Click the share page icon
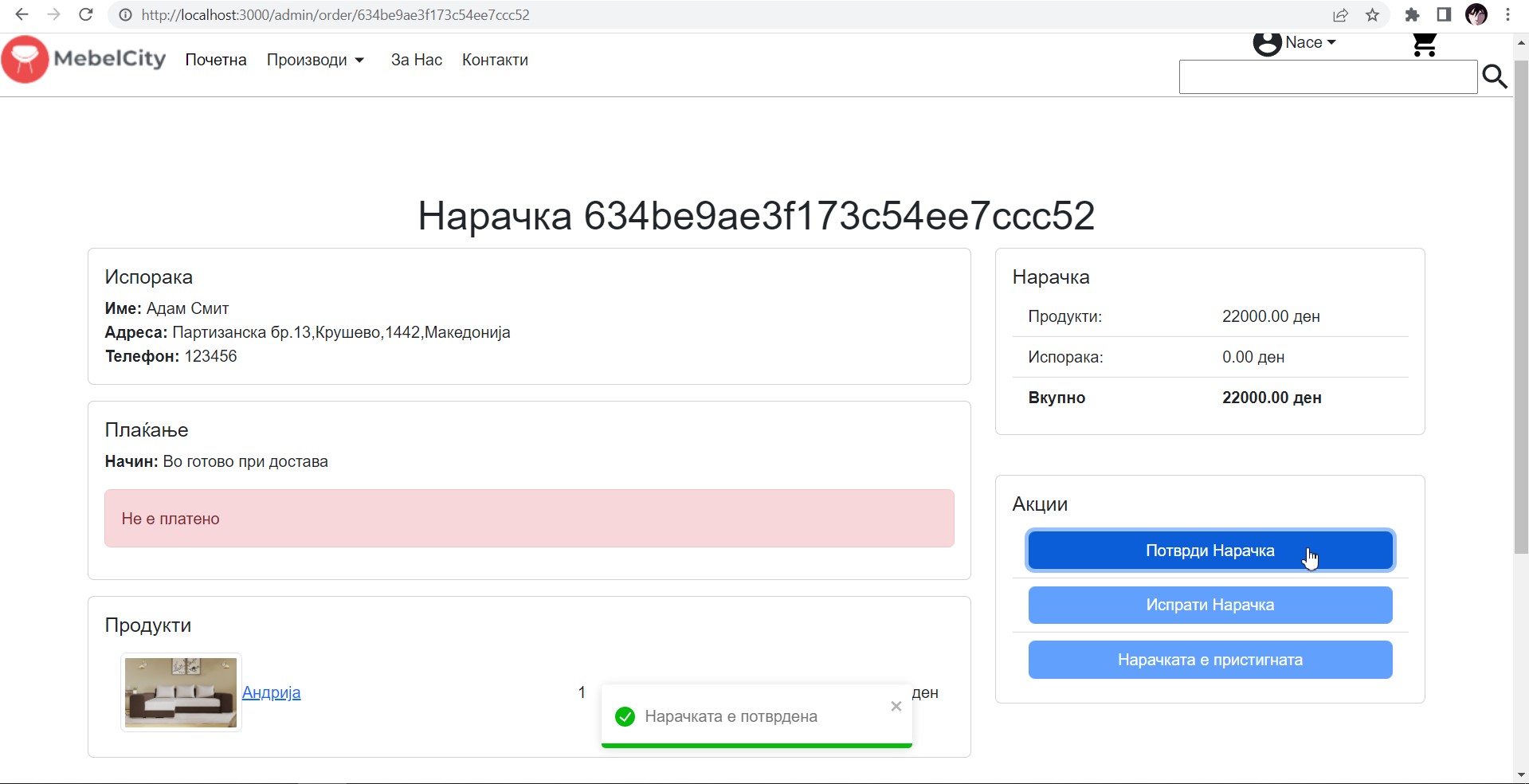 [x=1340, y=15]
